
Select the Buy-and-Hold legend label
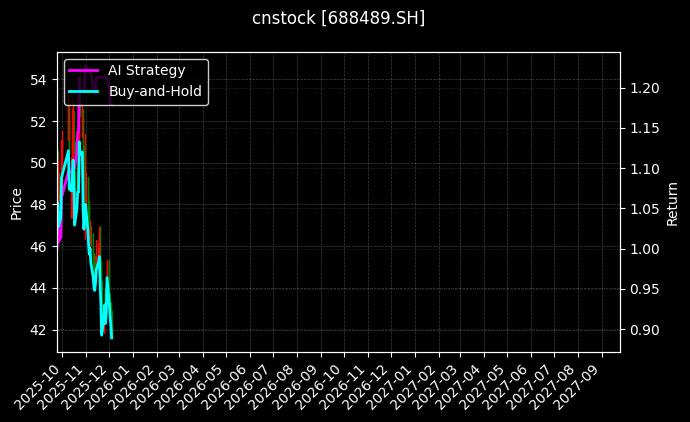[155, 91]
